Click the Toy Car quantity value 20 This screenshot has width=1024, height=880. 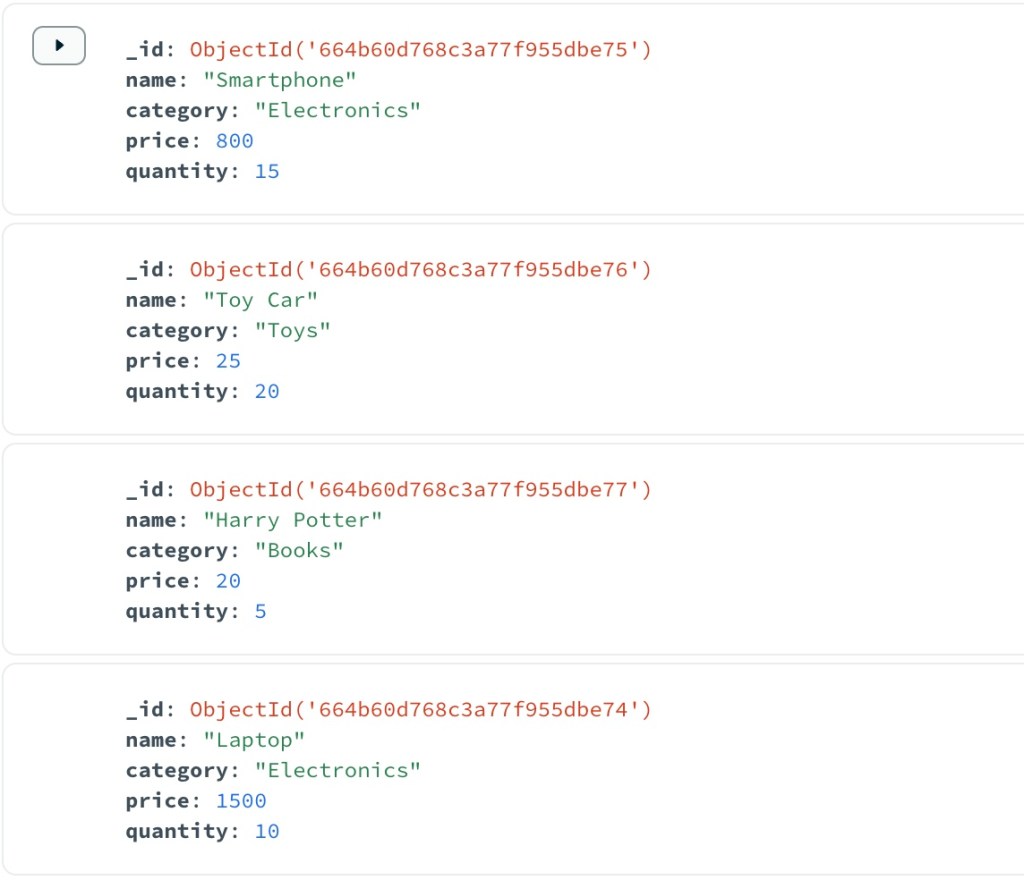tap(267, 391)
